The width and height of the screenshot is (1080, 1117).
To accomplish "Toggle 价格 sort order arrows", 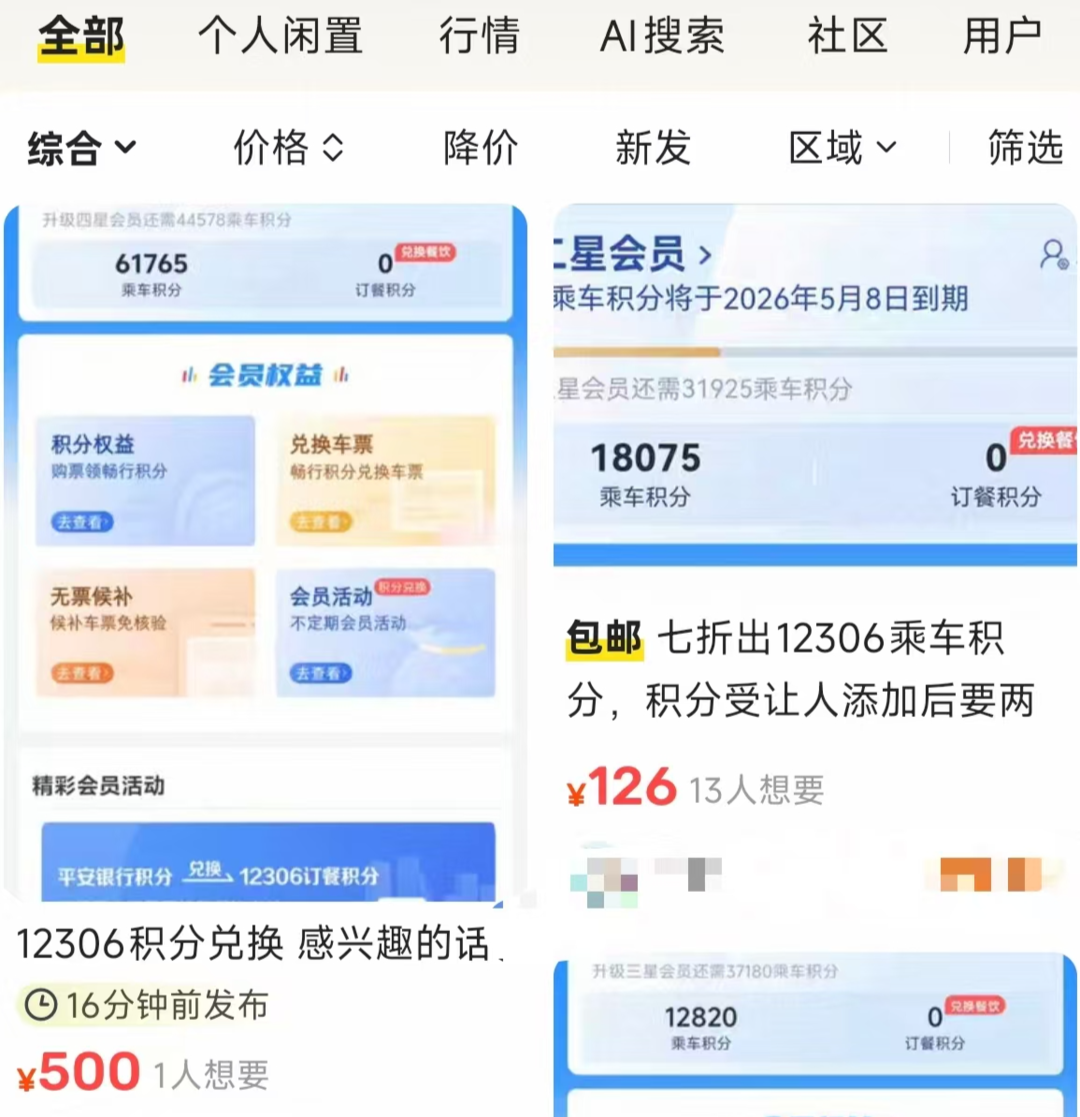I will coord(333,148).
